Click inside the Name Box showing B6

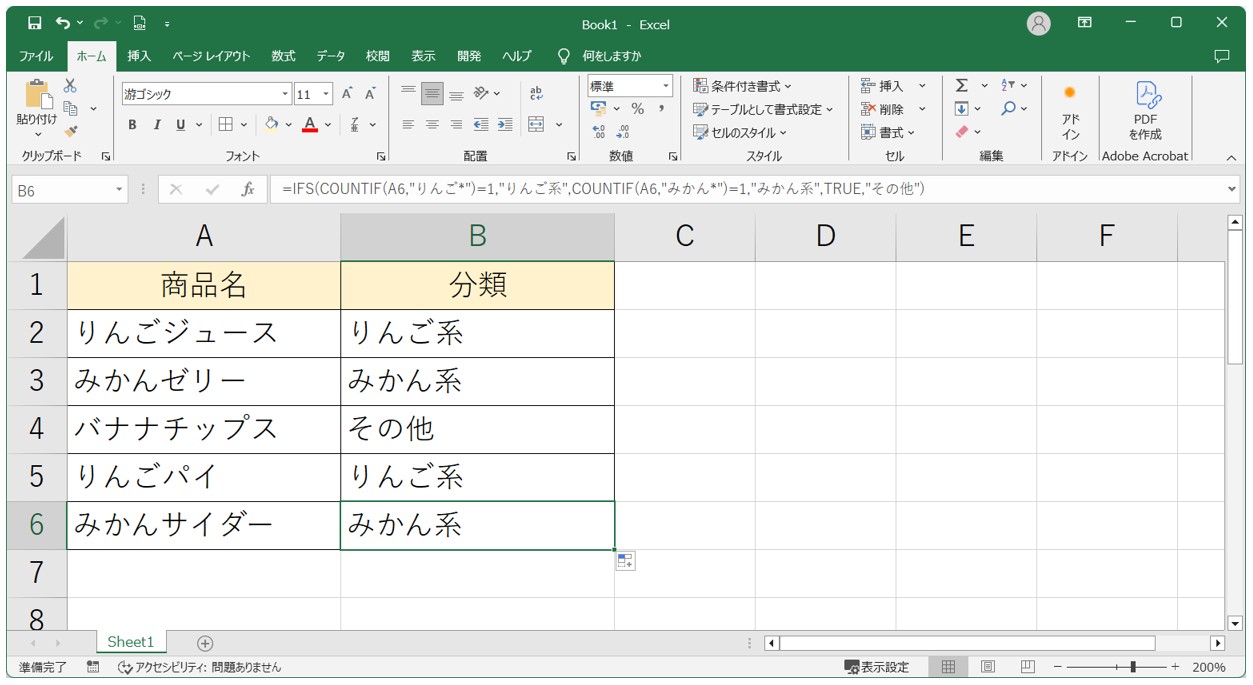click(60, 189)
